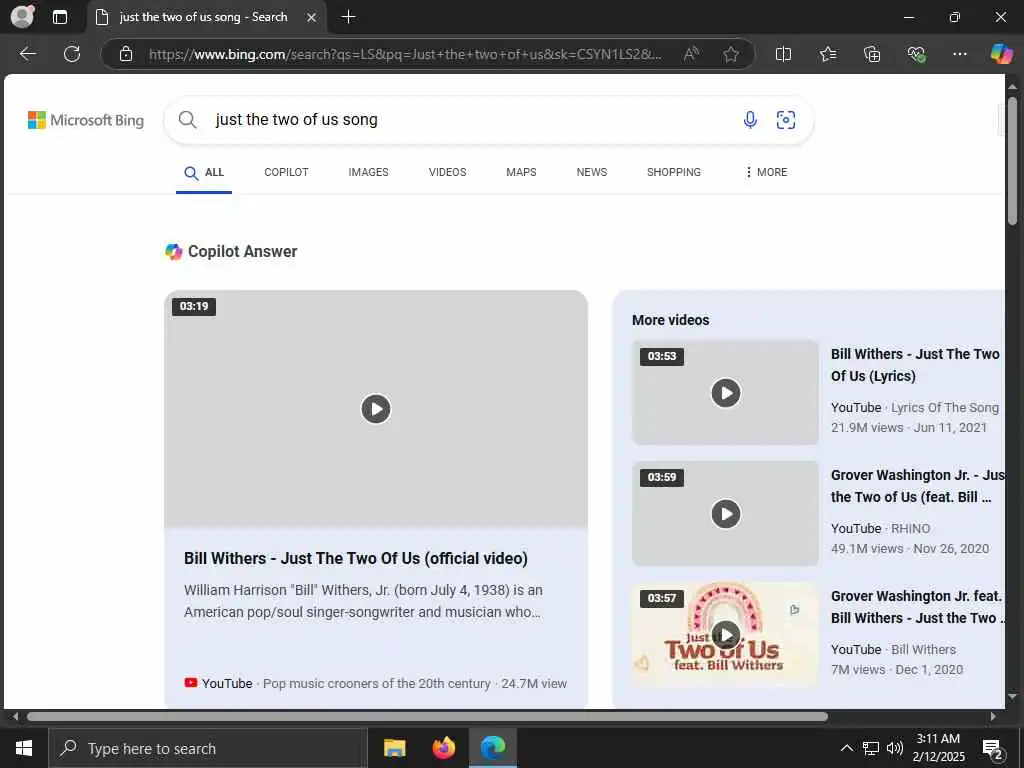
Task: Click '49.1M views · Nov 26, 2020' text
Action: coord(910,549)
